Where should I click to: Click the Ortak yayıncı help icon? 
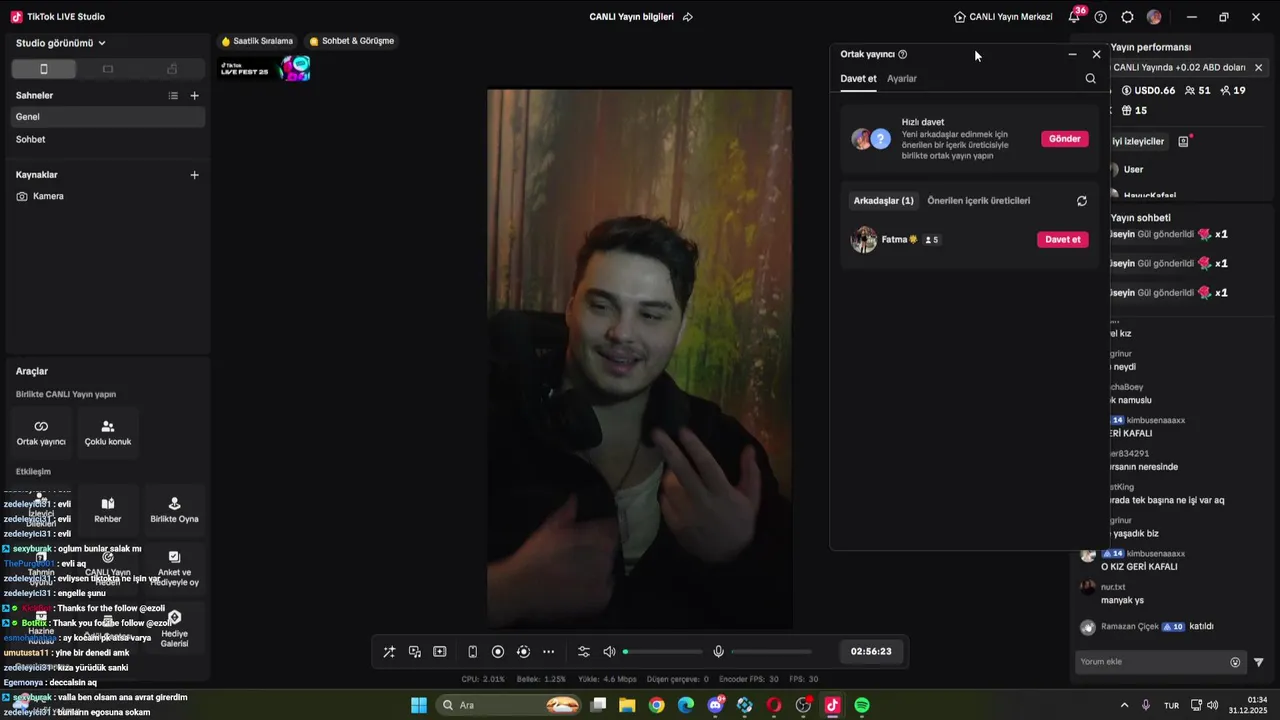pos(903,55)
